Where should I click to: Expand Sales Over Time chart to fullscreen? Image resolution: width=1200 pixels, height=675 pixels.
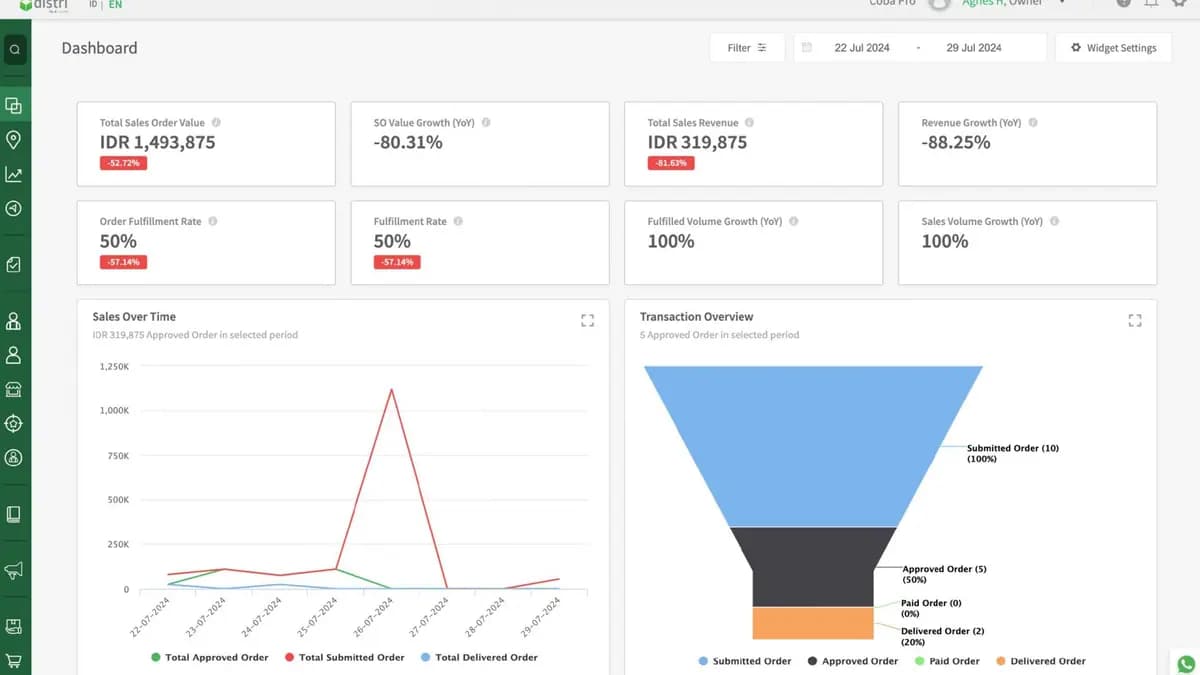(587, 320)
